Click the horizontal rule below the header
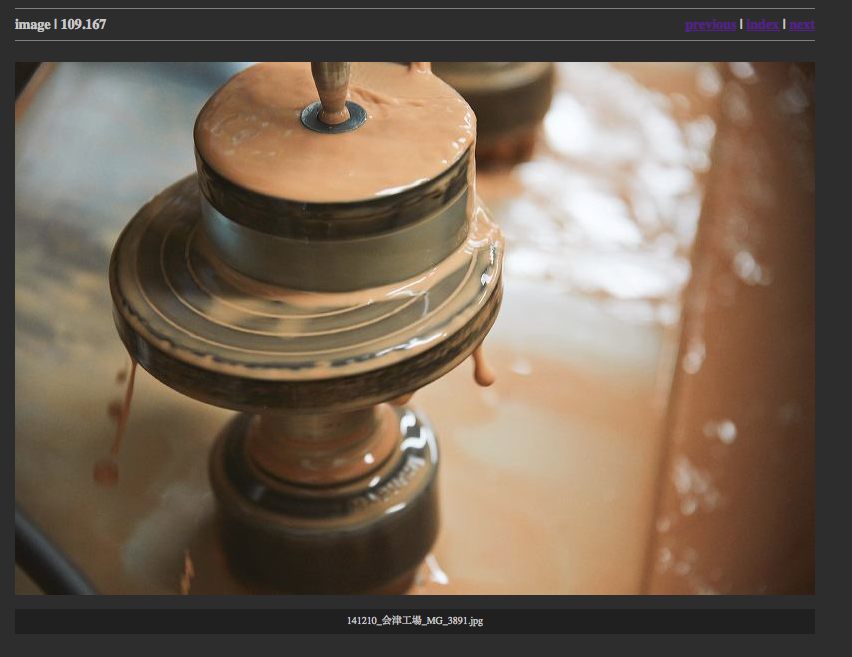This screenshot has width=852, height=657. [414, 41]
